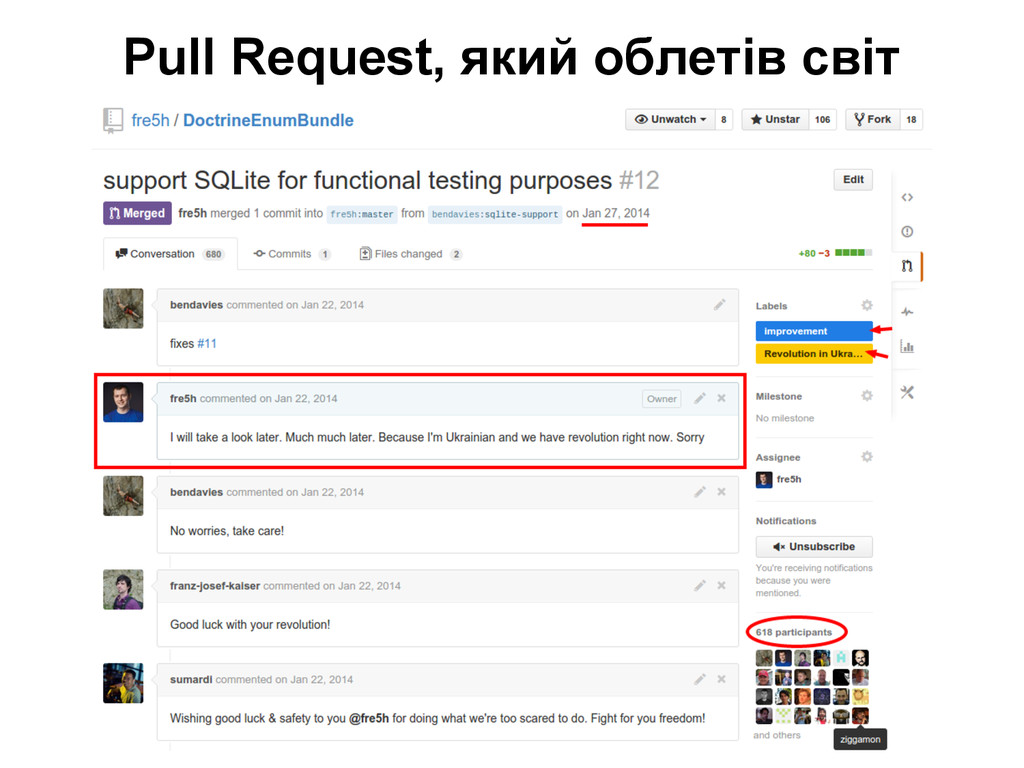Delete franz-josef-kaiser's comment

[722, 586]
